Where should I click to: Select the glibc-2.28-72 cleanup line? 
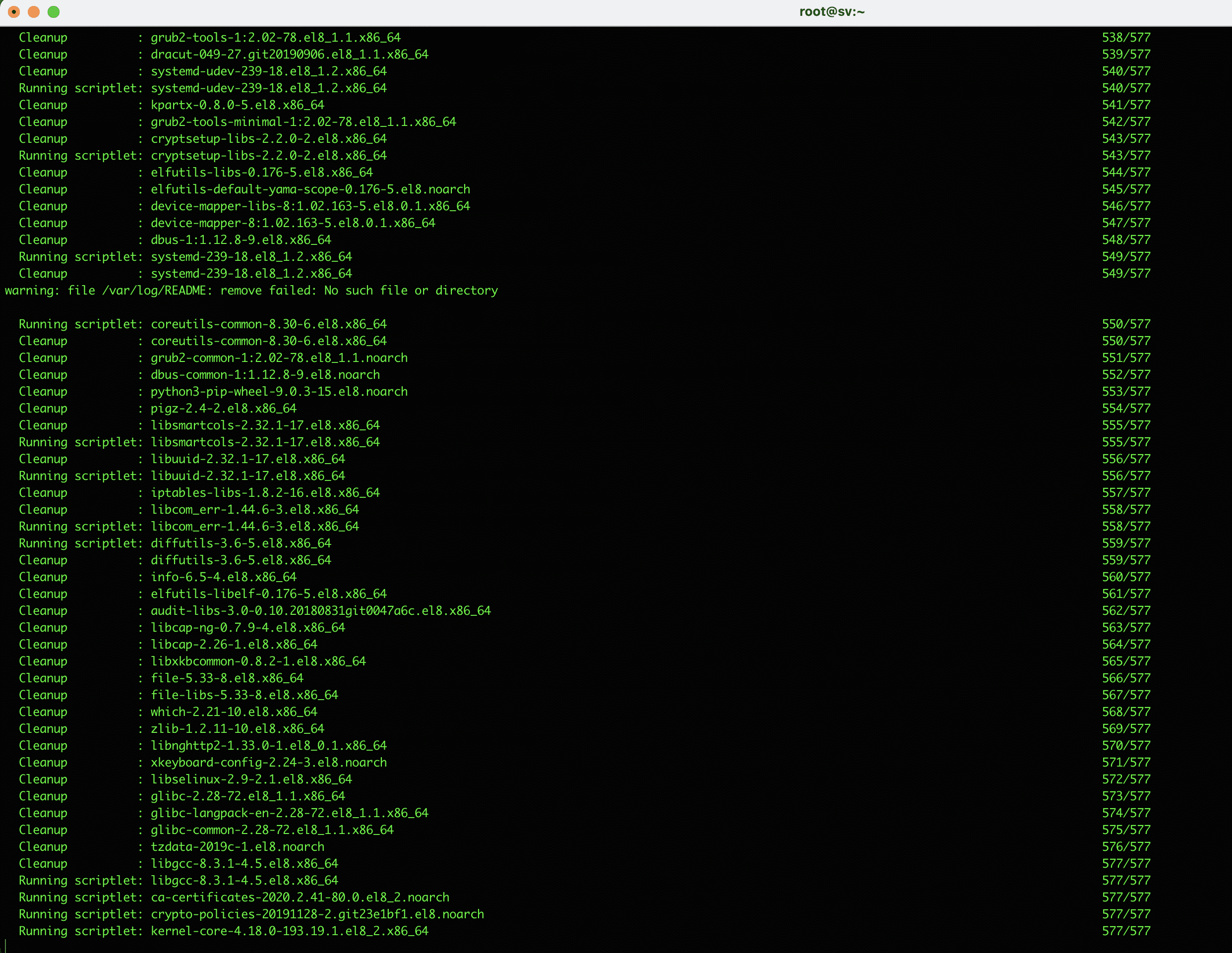click(x=182, y=796)
